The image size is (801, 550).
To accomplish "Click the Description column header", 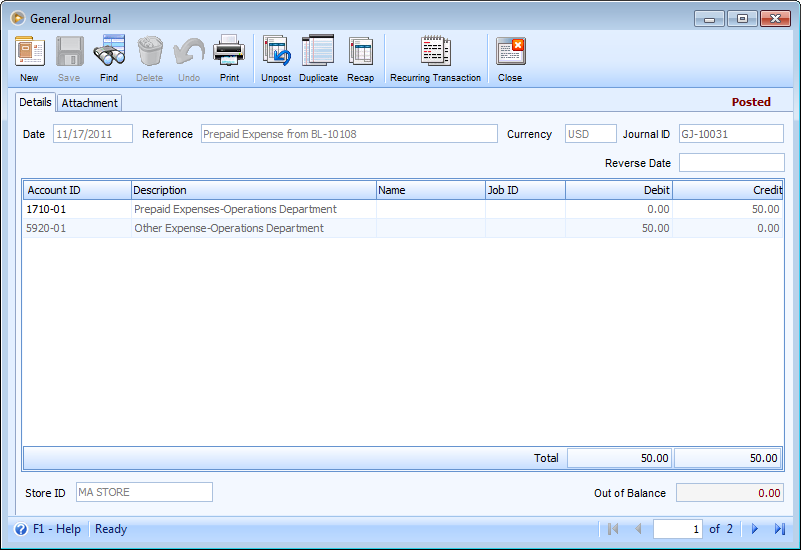I will click(253, 190).
